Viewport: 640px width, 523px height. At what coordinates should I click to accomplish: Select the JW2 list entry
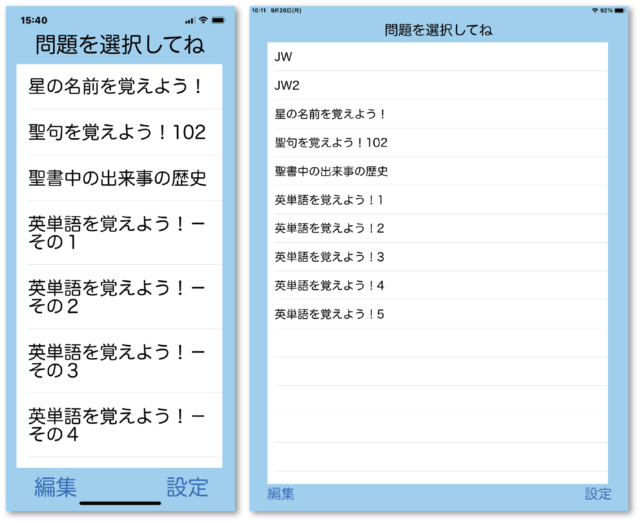438,85
